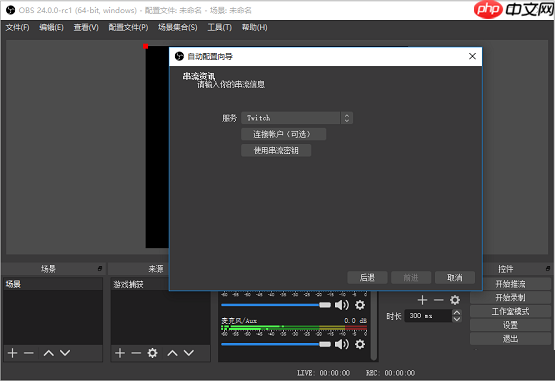The image size is (555, 381).
Task: Pop out the 场景 dock panel icon
Action: [x=100, y=269]
